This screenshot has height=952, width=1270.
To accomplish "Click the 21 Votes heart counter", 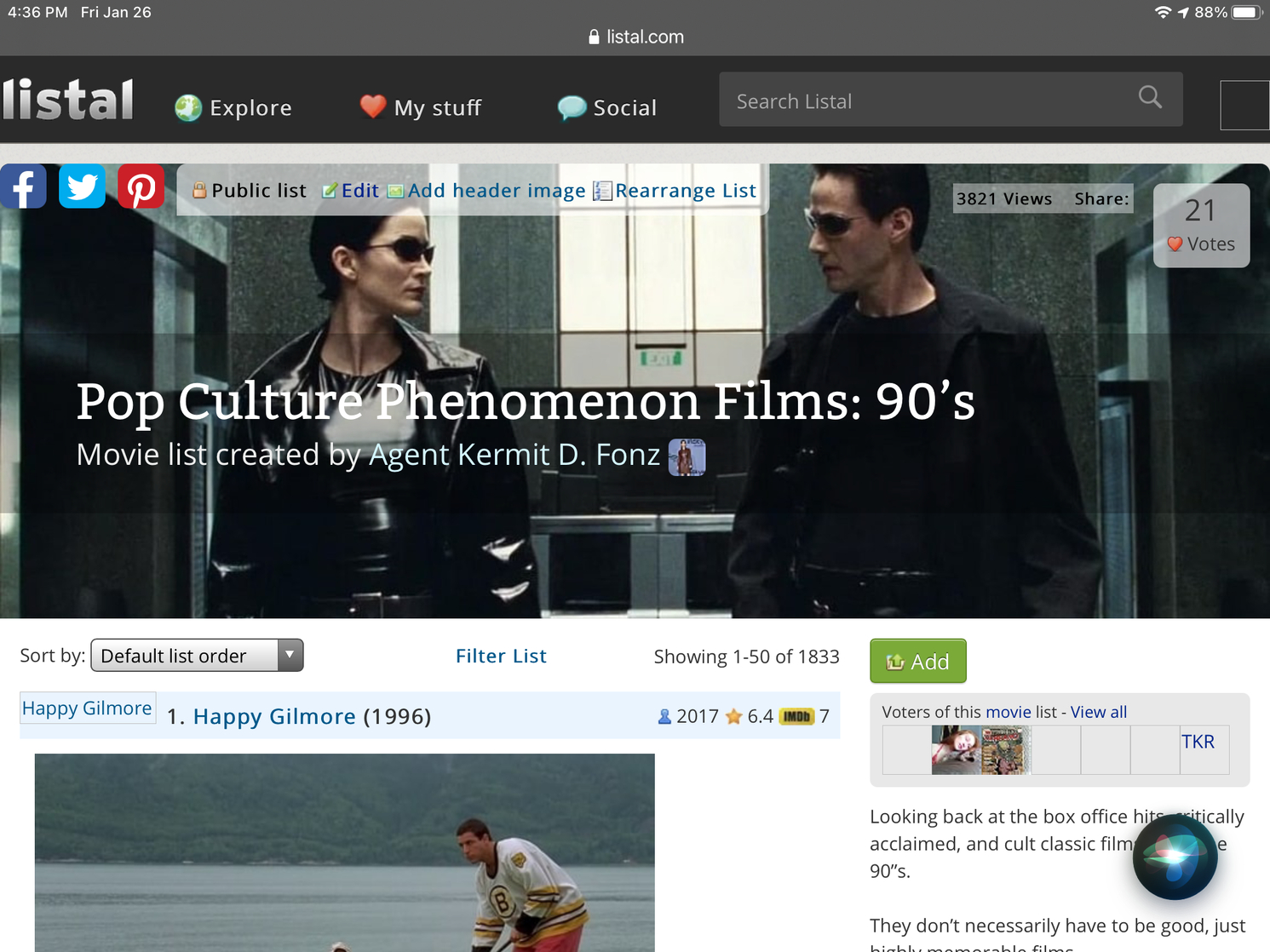I will pos(1201,226).
